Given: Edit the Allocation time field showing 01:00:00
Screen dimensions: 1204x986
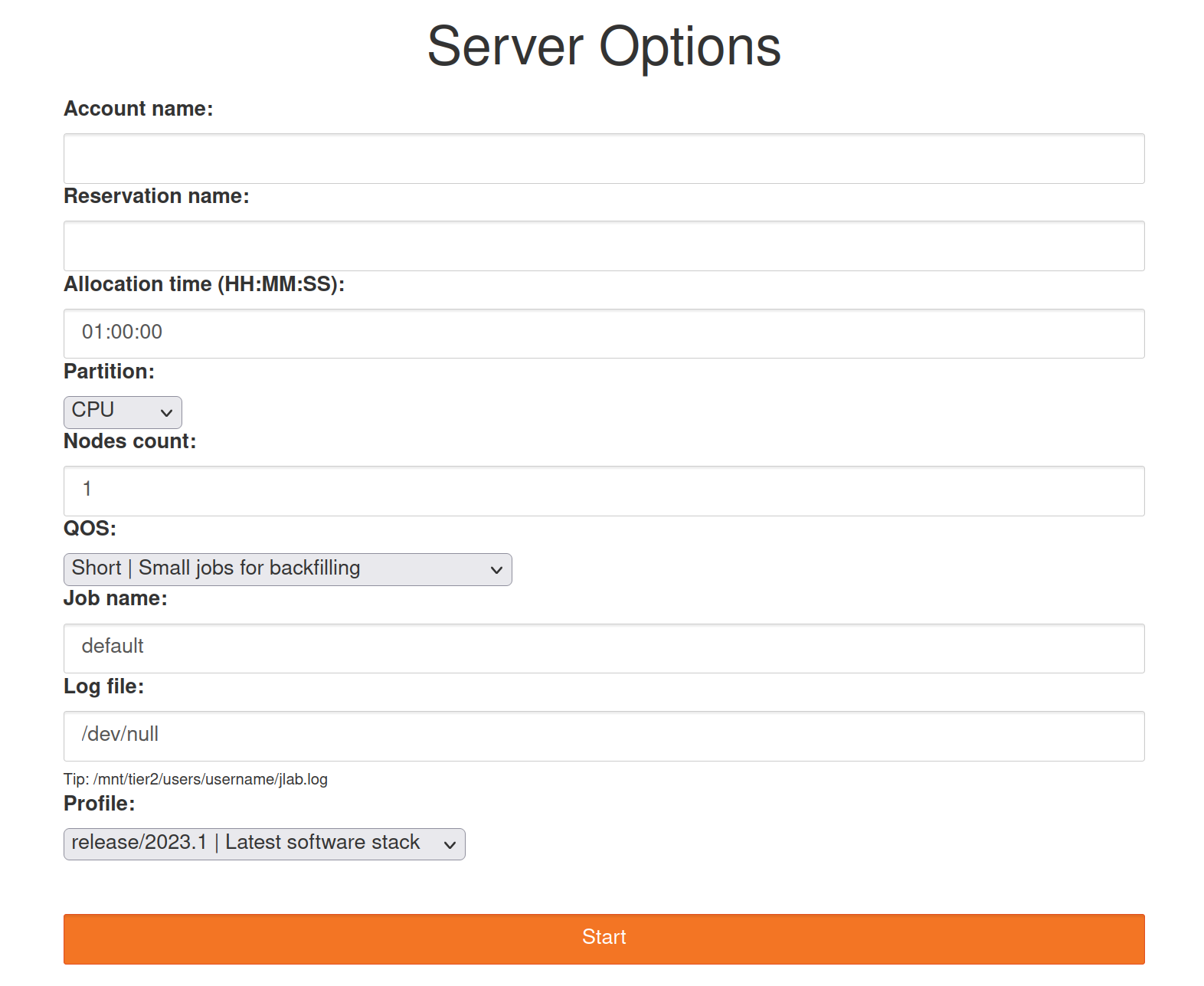Looking at the screenshot, I should [x=604, y=333].
